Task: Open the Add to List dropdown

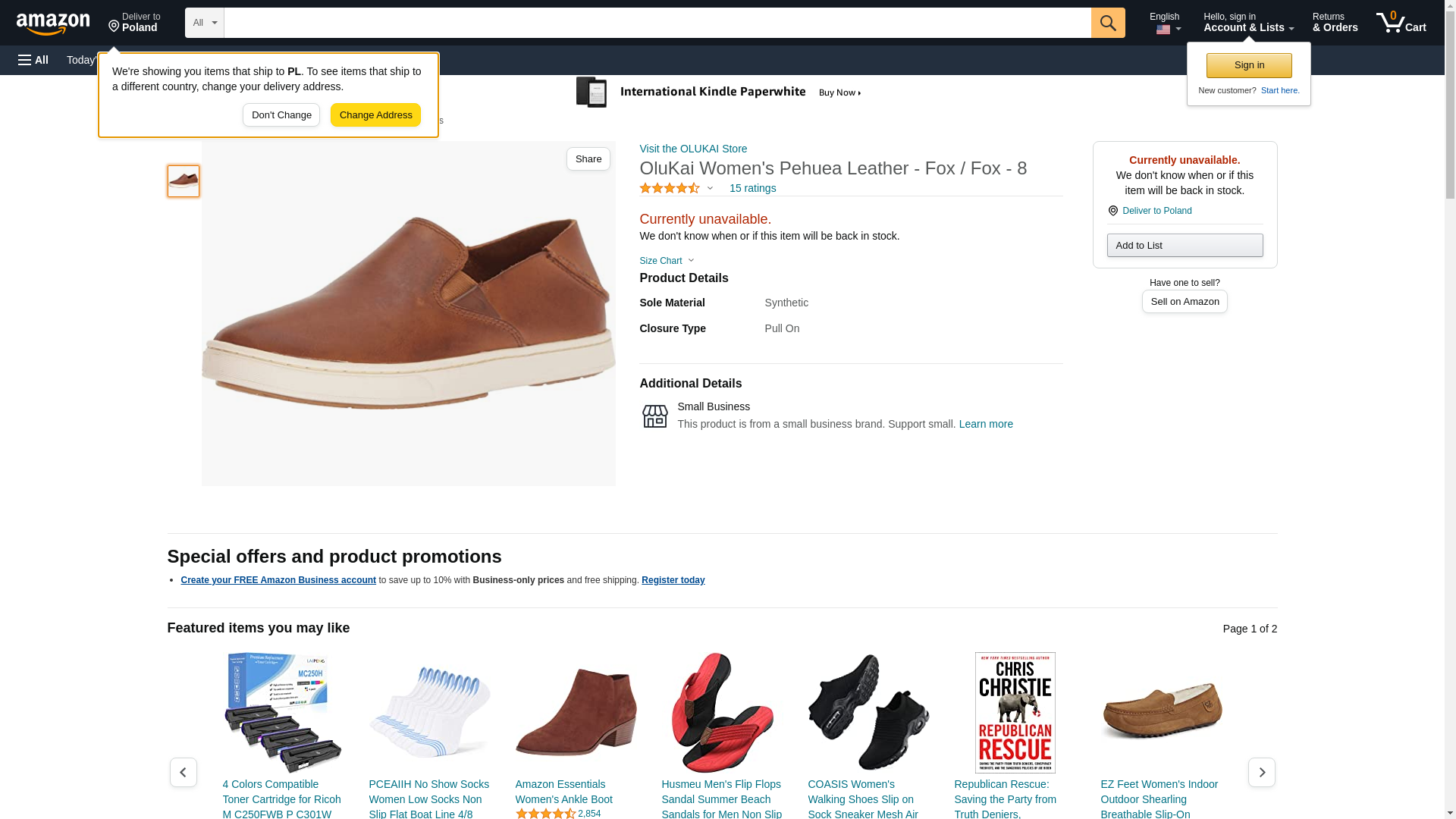Action: coord(1185,245)
